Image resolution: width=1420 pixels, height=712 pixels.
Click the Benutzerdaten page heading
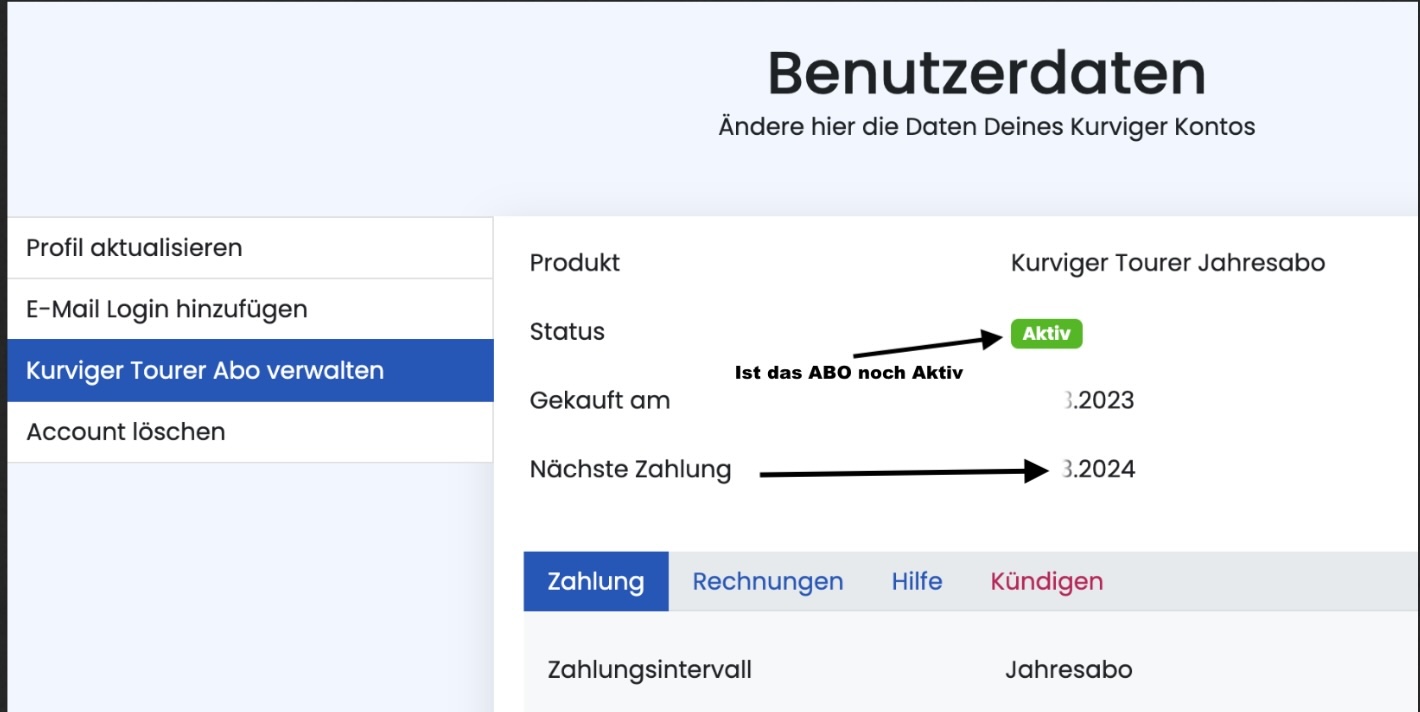tap(986, 73)
